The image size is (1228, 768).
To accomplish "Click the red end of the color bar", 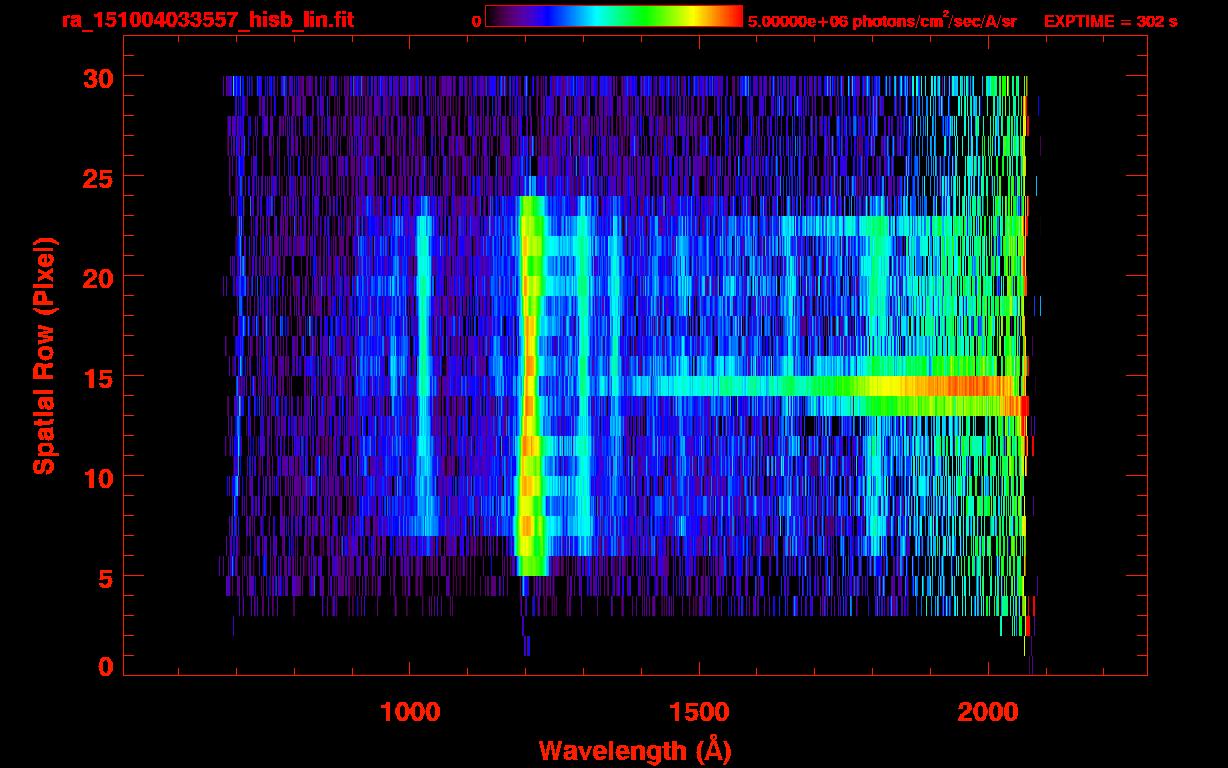I will (730, 16).
